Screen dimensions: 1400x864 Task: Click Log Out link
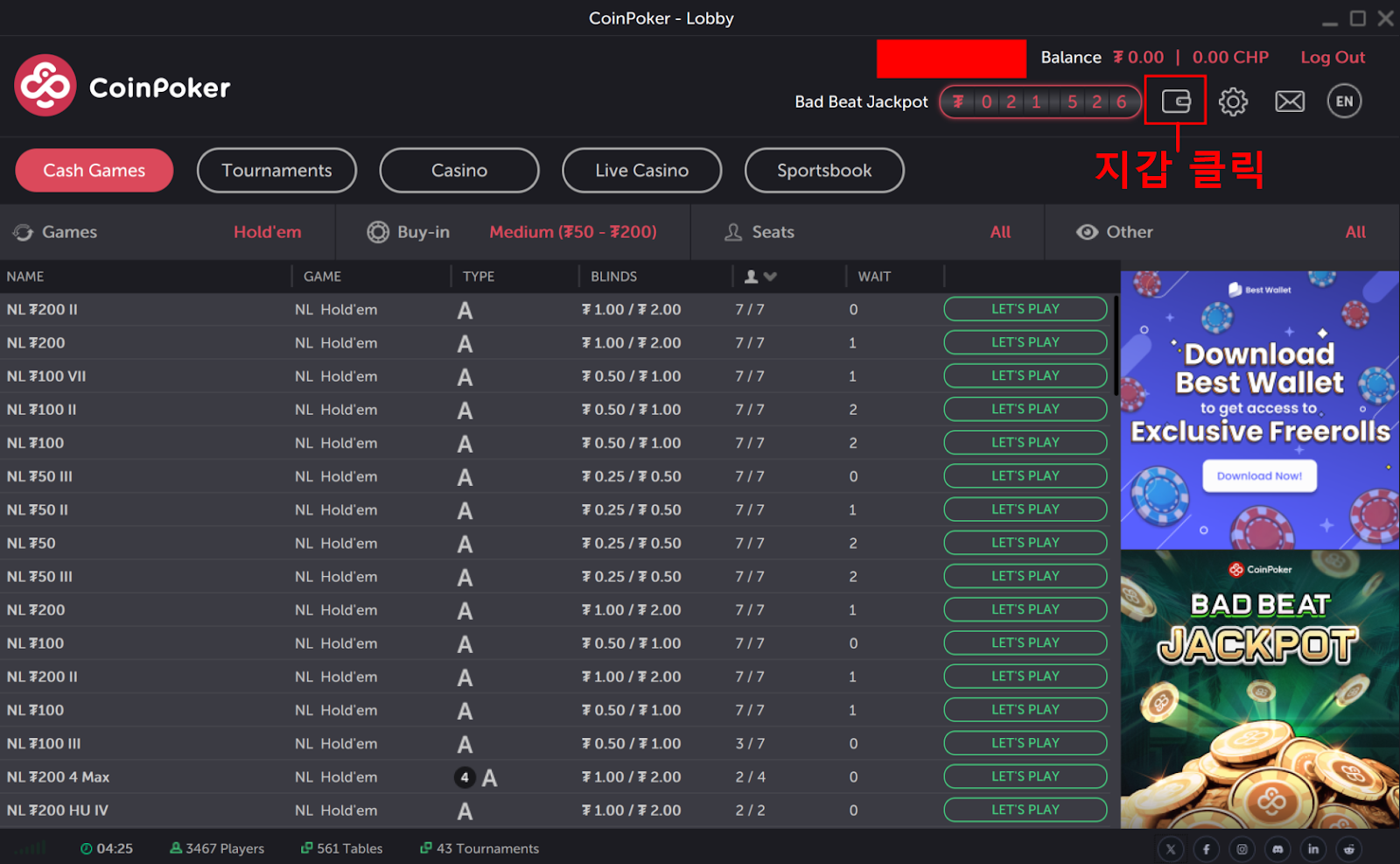tap(1333, 57)
